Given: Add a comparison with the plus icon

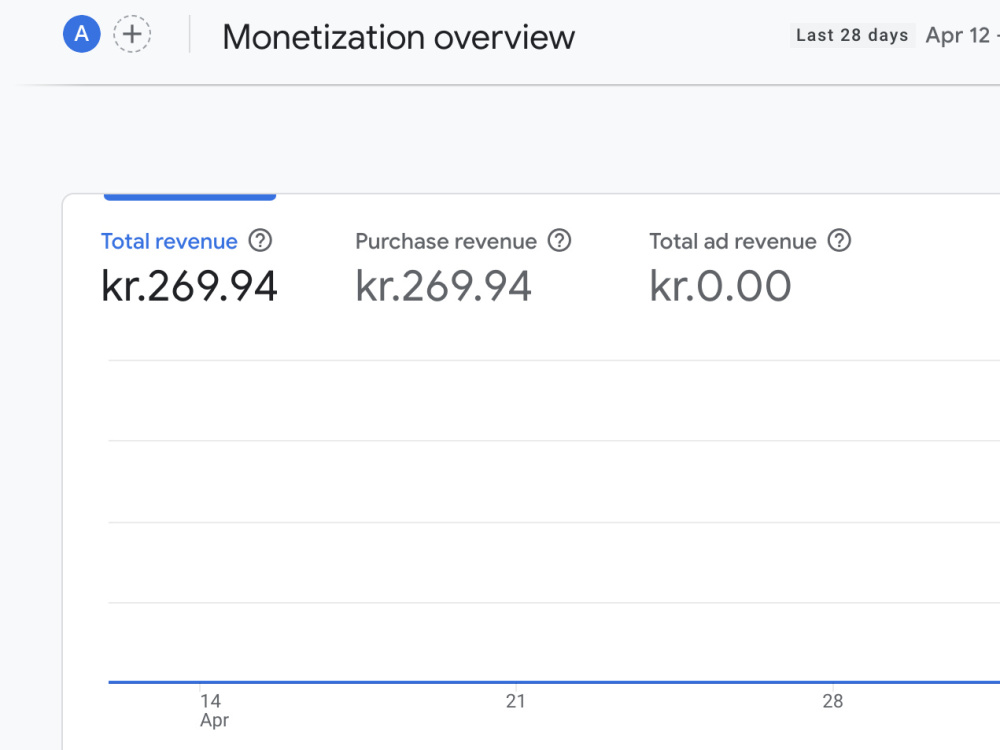Looking at the screenshot, I should [132, 34].
